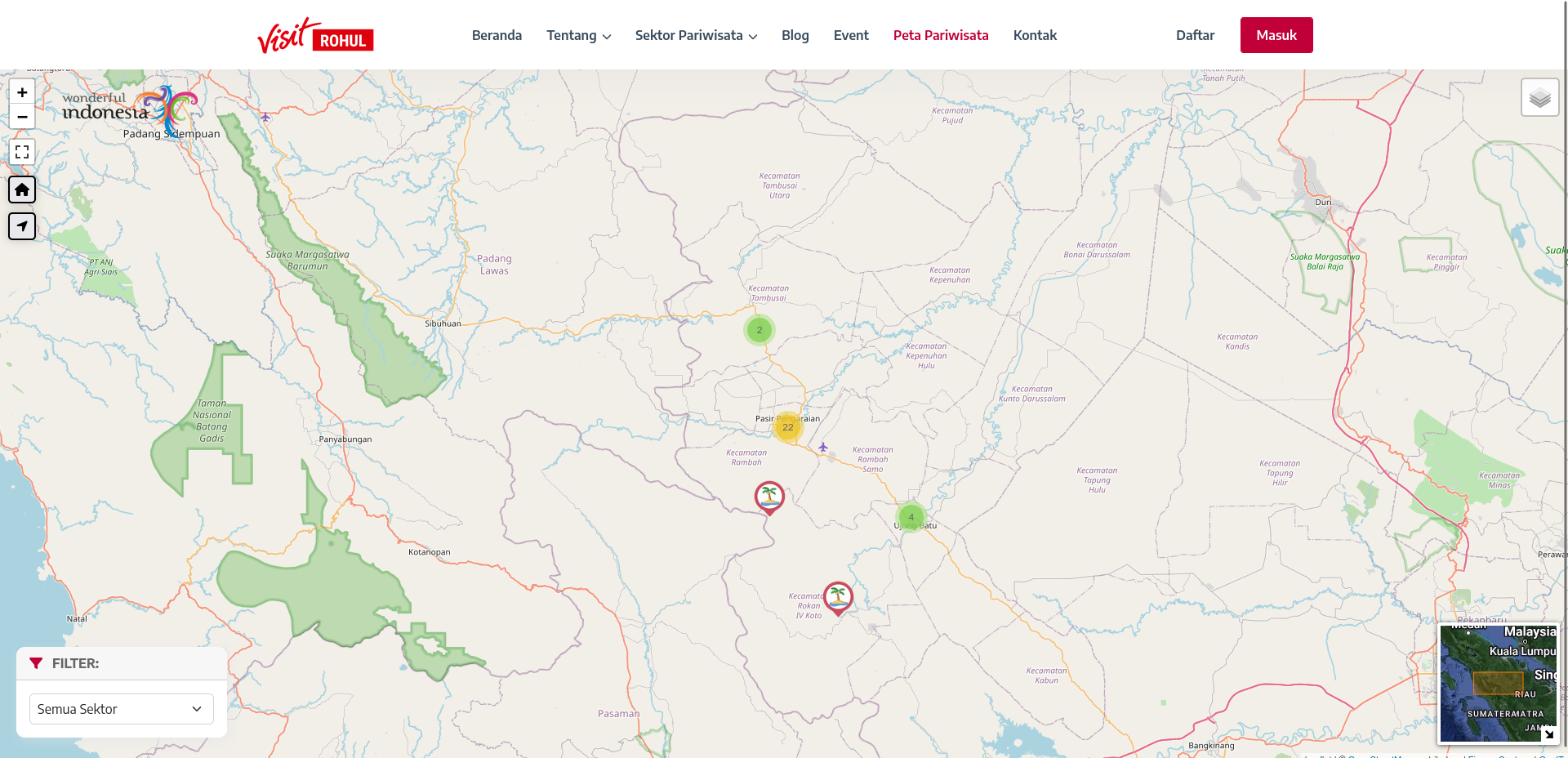Toggle fullscreen map view

[22, 152]
